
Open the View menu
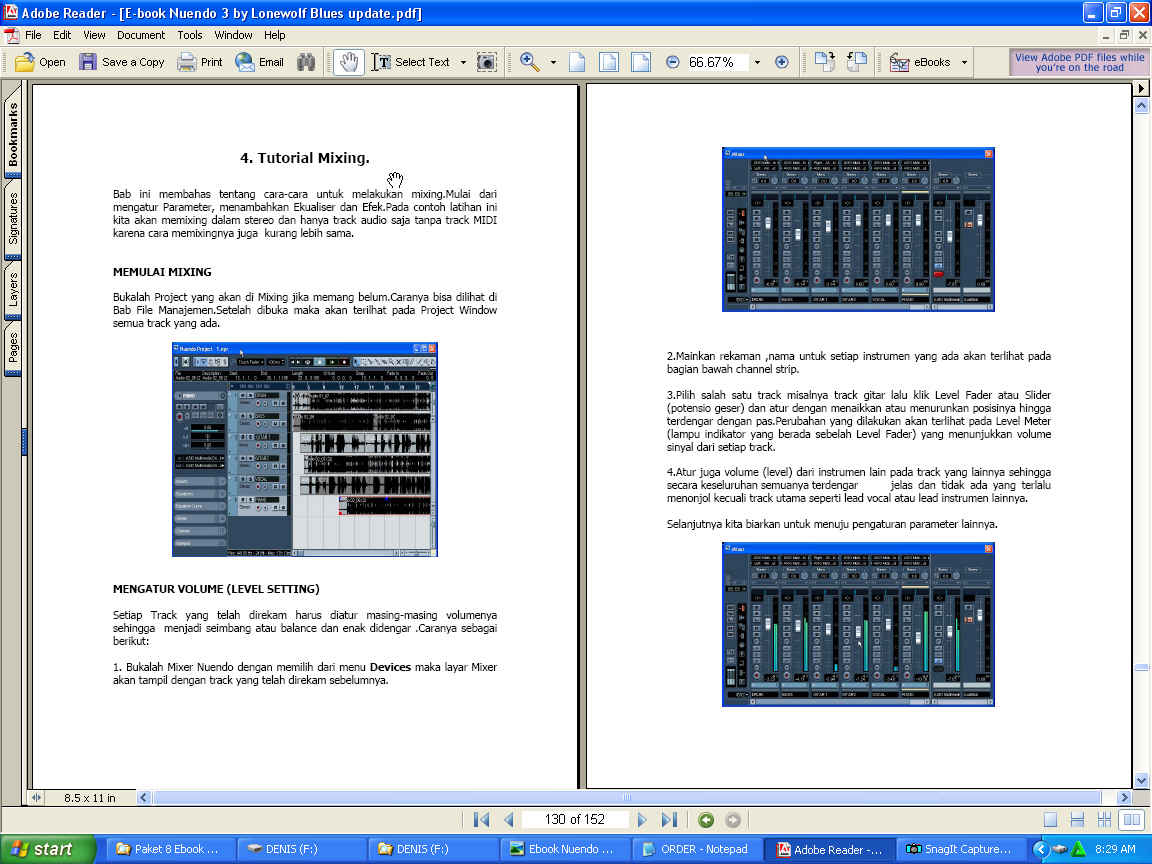pyautogui.click(x=94, y=35)
